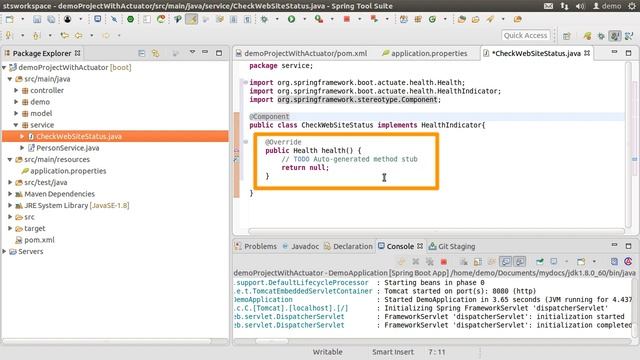Open the Javadoc tab
This screenshot has height=360, width=640.
tap(301, 247)
